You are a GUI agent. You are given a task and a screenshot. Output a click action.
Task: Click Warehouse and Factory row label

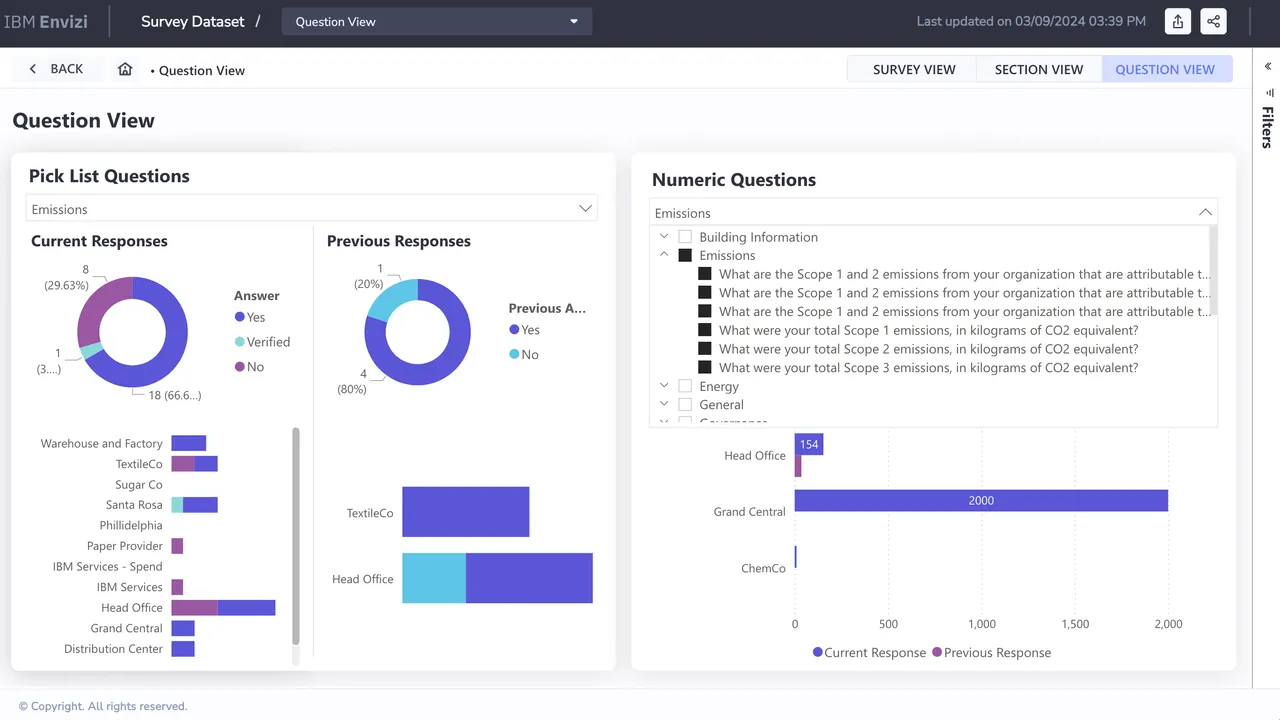click(x=101, y=443)
